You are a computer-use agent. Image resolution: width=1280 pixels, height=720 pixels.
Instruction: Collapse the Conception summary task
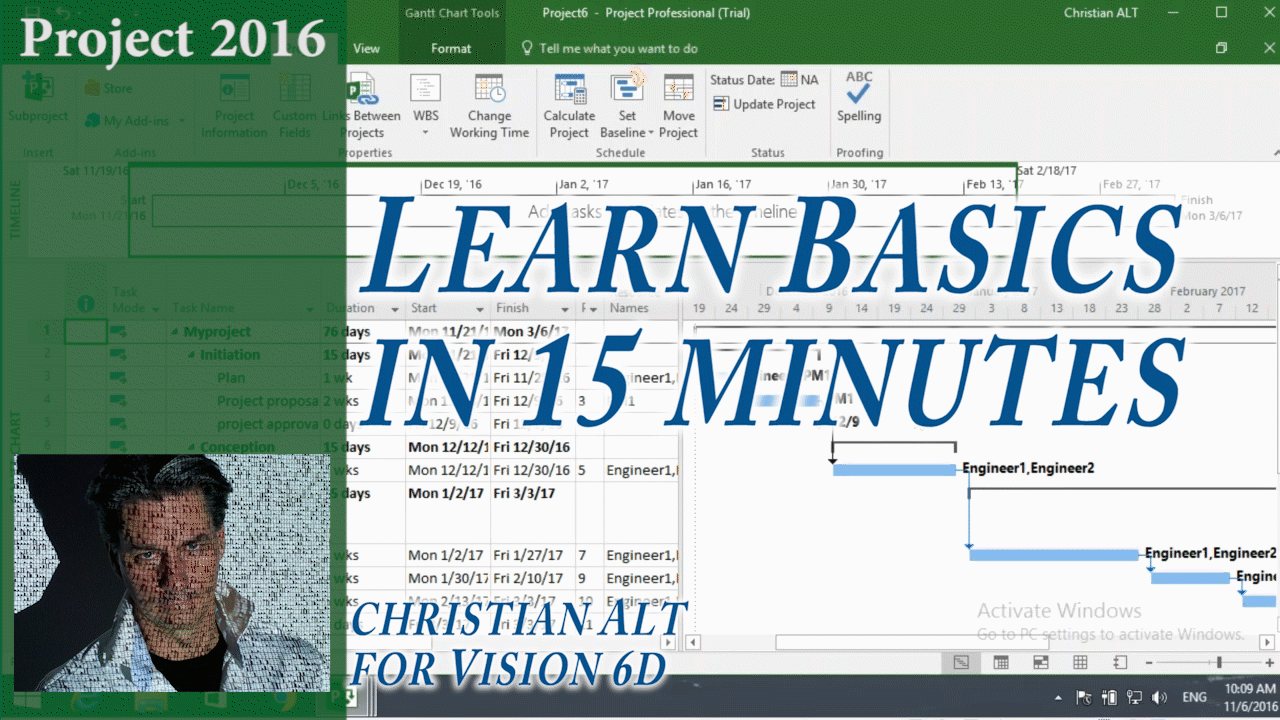point(192,447)
